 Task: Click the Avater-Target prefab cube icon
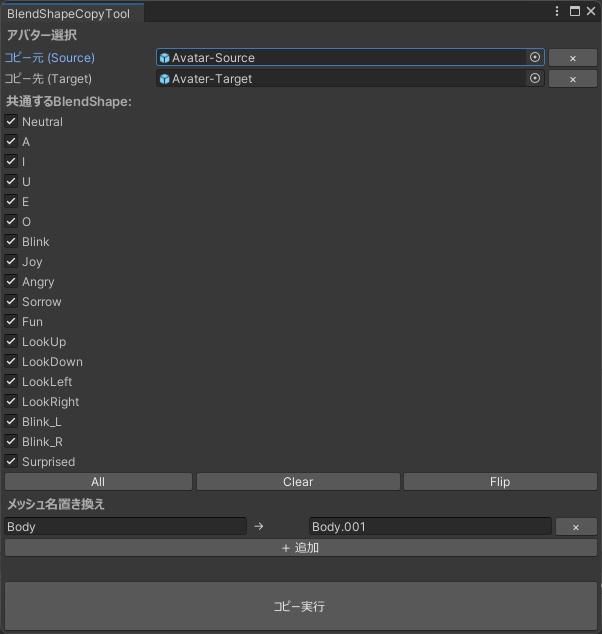click(165, 79)
